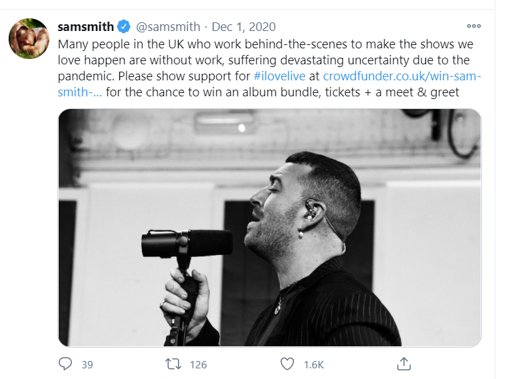Click the 126 retweets count
The image size is (506, 379).
(x=199, y=364)
